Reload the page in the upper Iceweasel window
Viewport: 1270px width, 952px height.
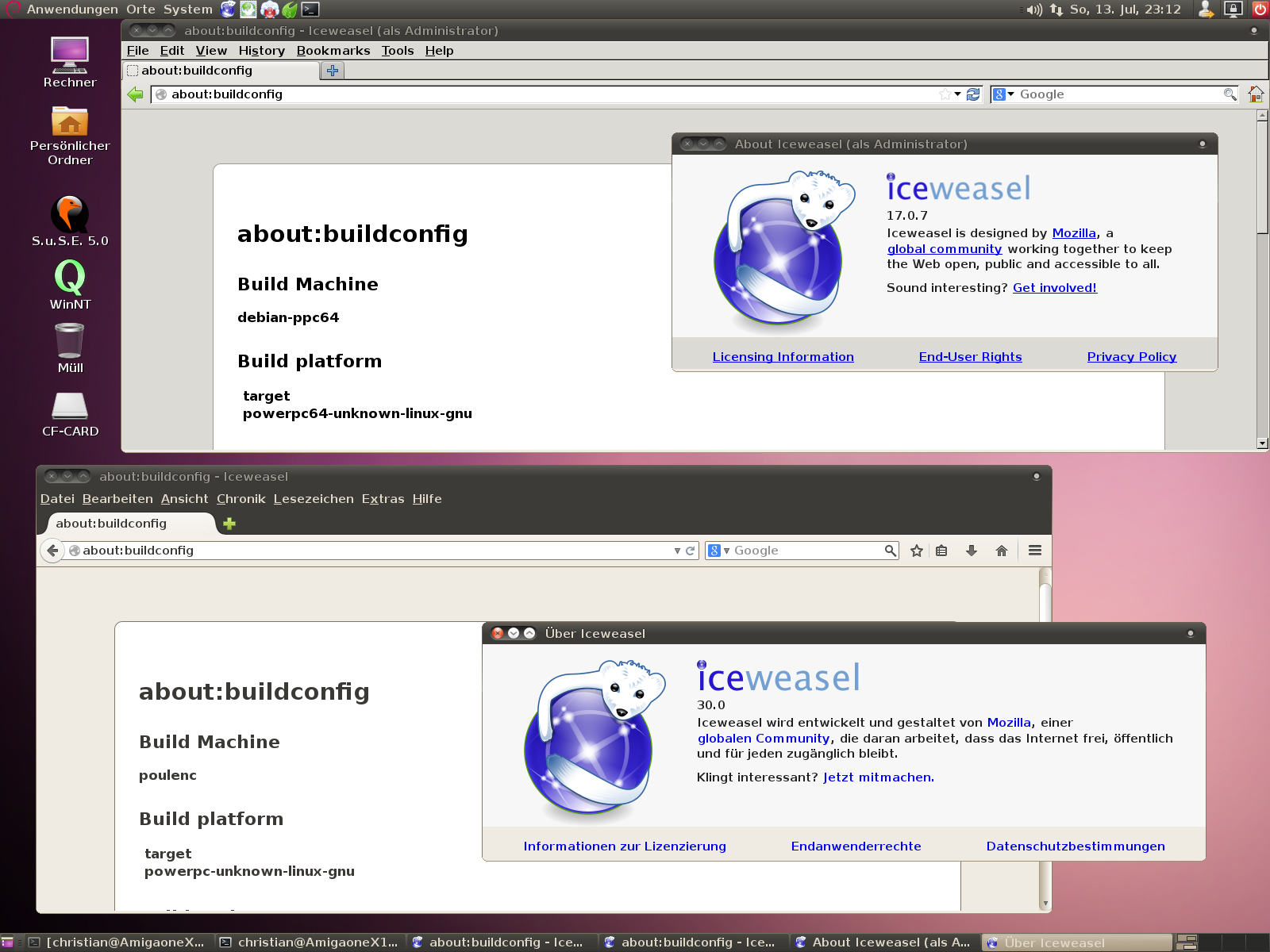[x=973, y=94]
